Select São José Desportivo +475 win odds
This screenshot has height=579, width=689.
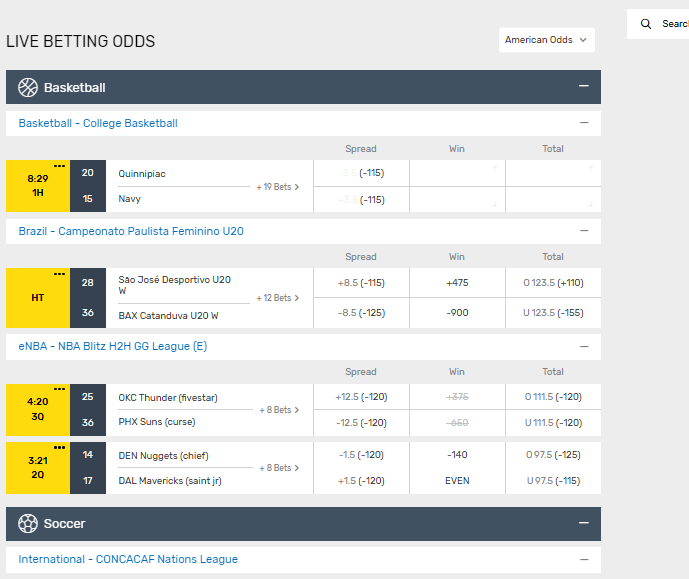pyautogui.click(x=456, y=283)
